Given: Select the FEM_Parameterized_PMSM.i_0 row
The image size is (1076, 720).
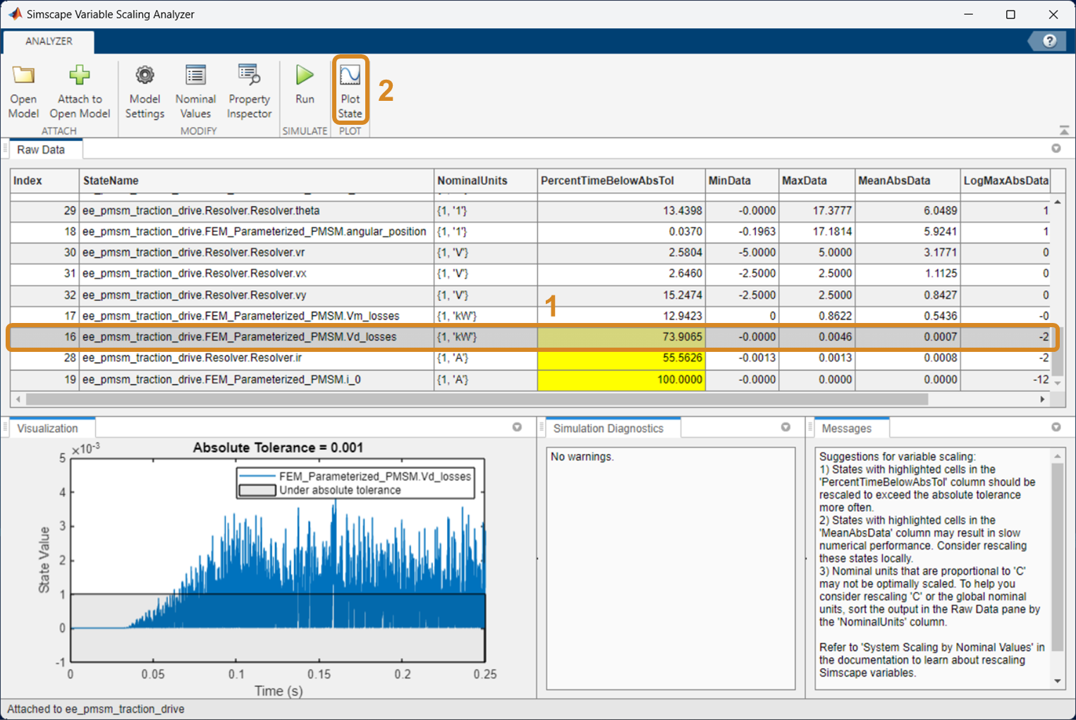Looking at the screenshot, I should (530, 380).
